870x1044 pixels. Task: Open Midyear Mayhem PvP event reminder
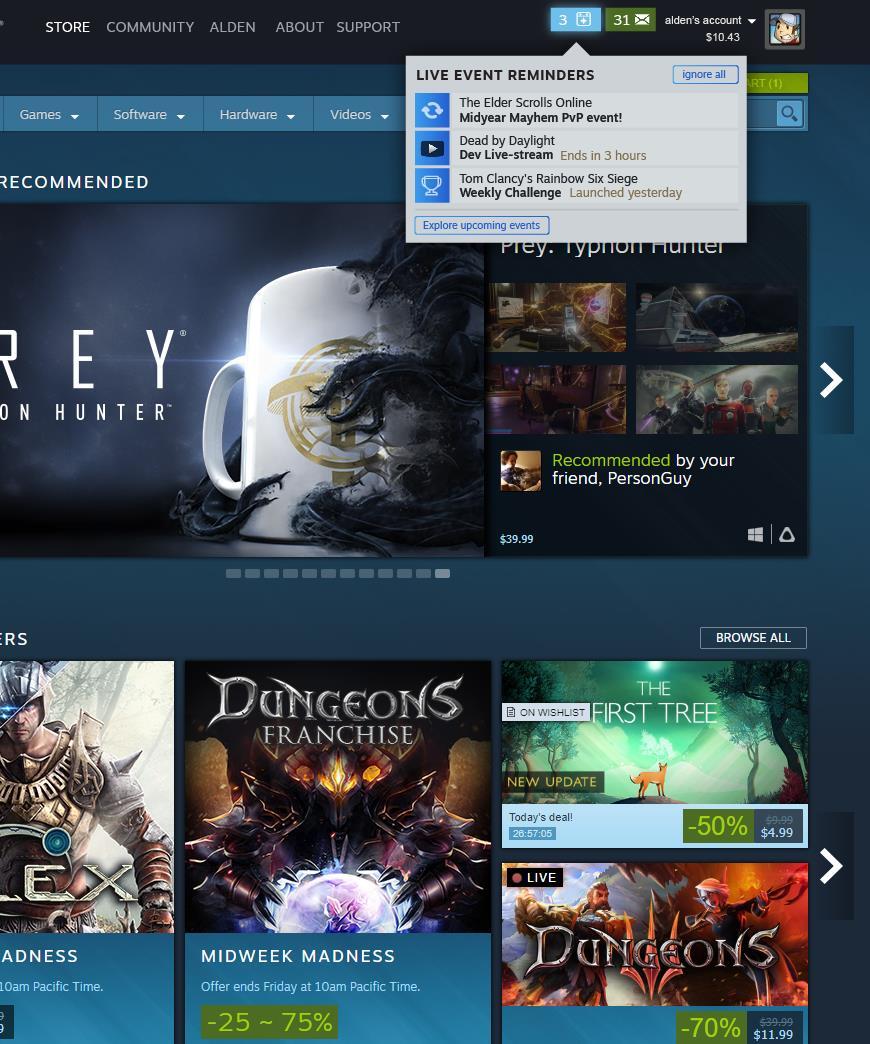click(576, 110)
